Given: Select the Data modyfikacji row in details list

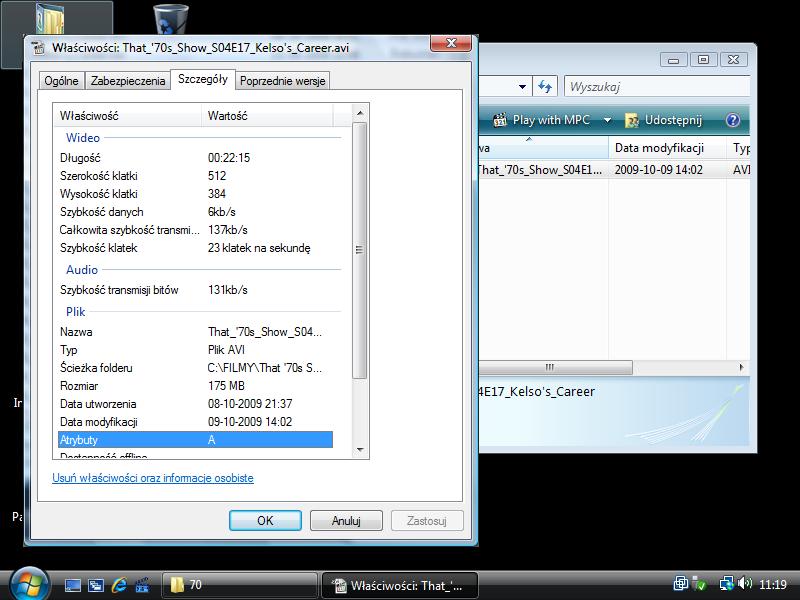Looking at the screenshot, I should 195,422.
